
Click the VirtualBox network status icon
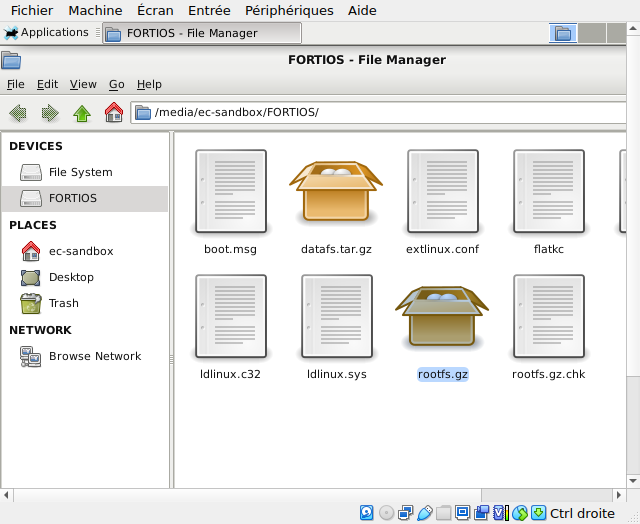(405, 513)
